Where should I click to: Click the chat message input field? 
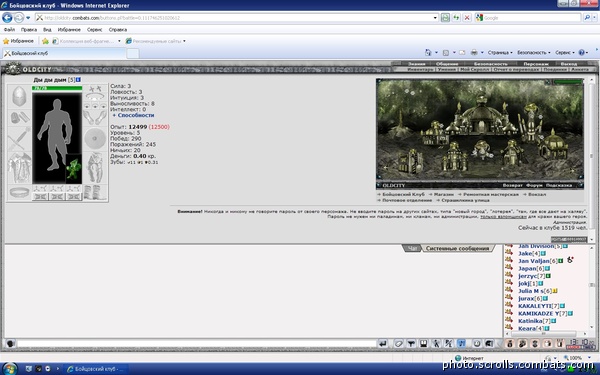point(197,344)
